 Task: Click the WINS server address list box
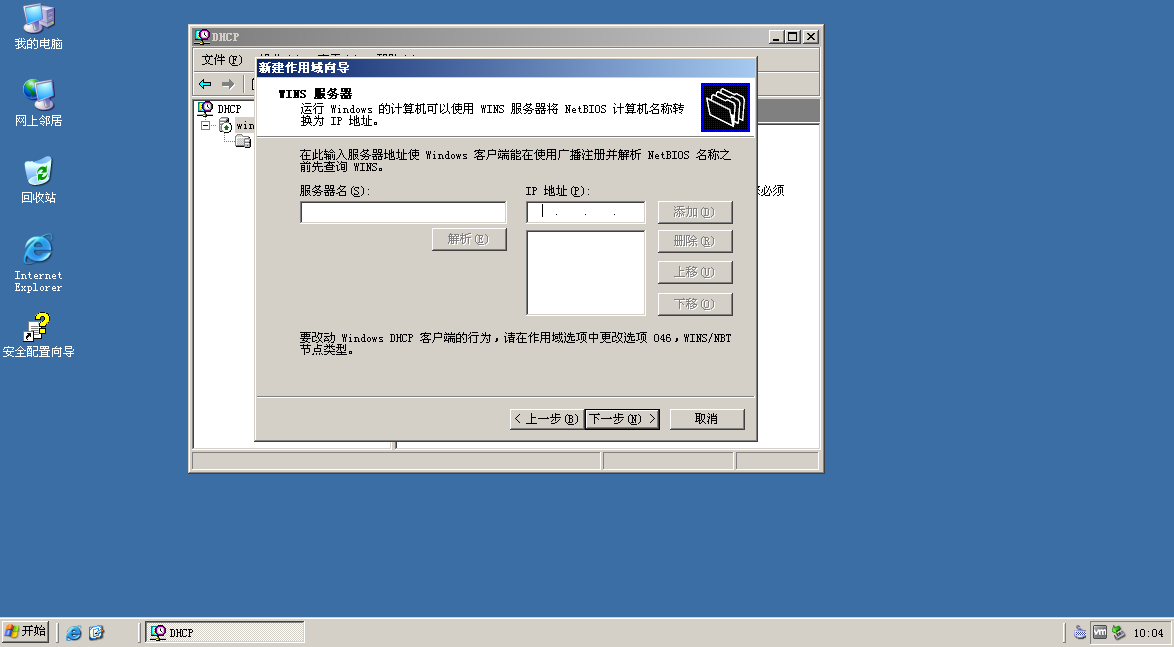tap(586, 273)
